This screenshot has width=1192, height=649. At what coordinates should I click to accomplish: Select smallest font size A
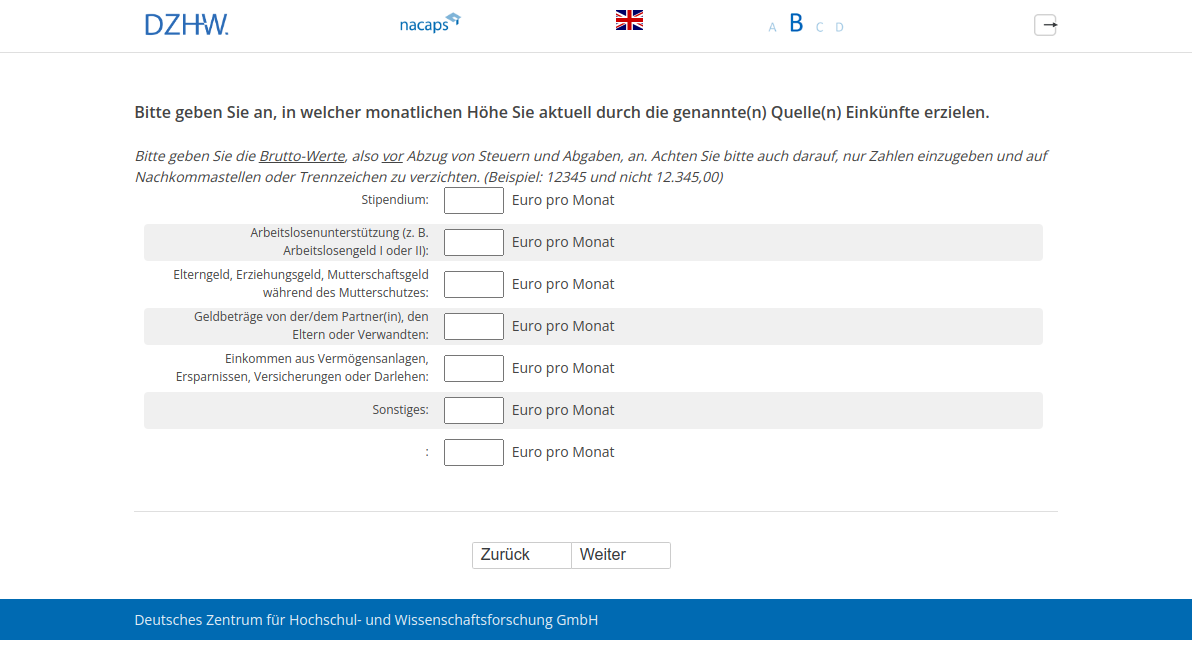click(x=772, y=27)
